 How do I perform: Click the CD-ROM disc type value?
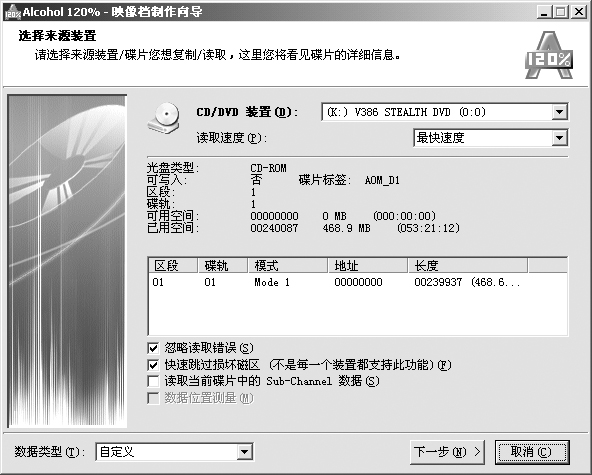click(x=268, y=168)
